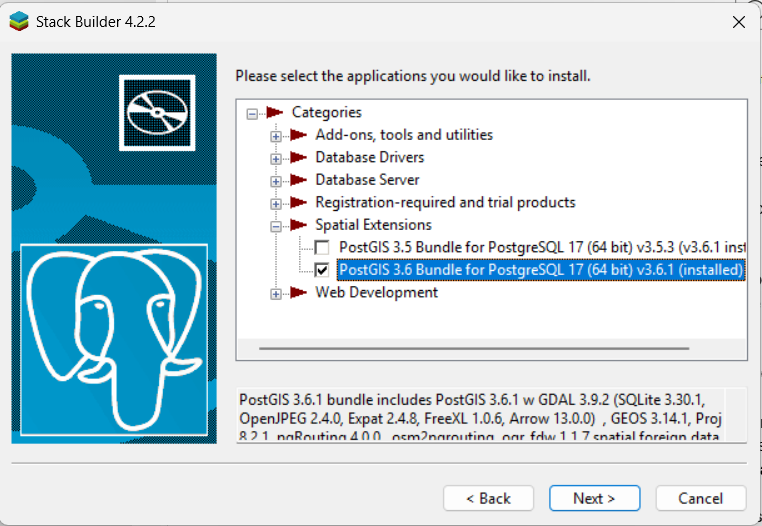Image resolution: width=762 pixels, height=526 pixels.
Task: Expand the Add-ons, tools and utilities node
Action: point(276,135)
